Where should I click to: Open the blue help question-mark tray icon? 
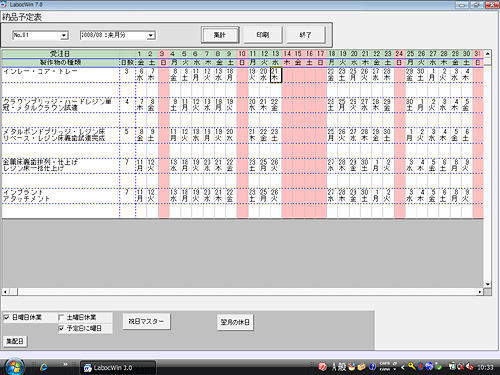point(372,367)
